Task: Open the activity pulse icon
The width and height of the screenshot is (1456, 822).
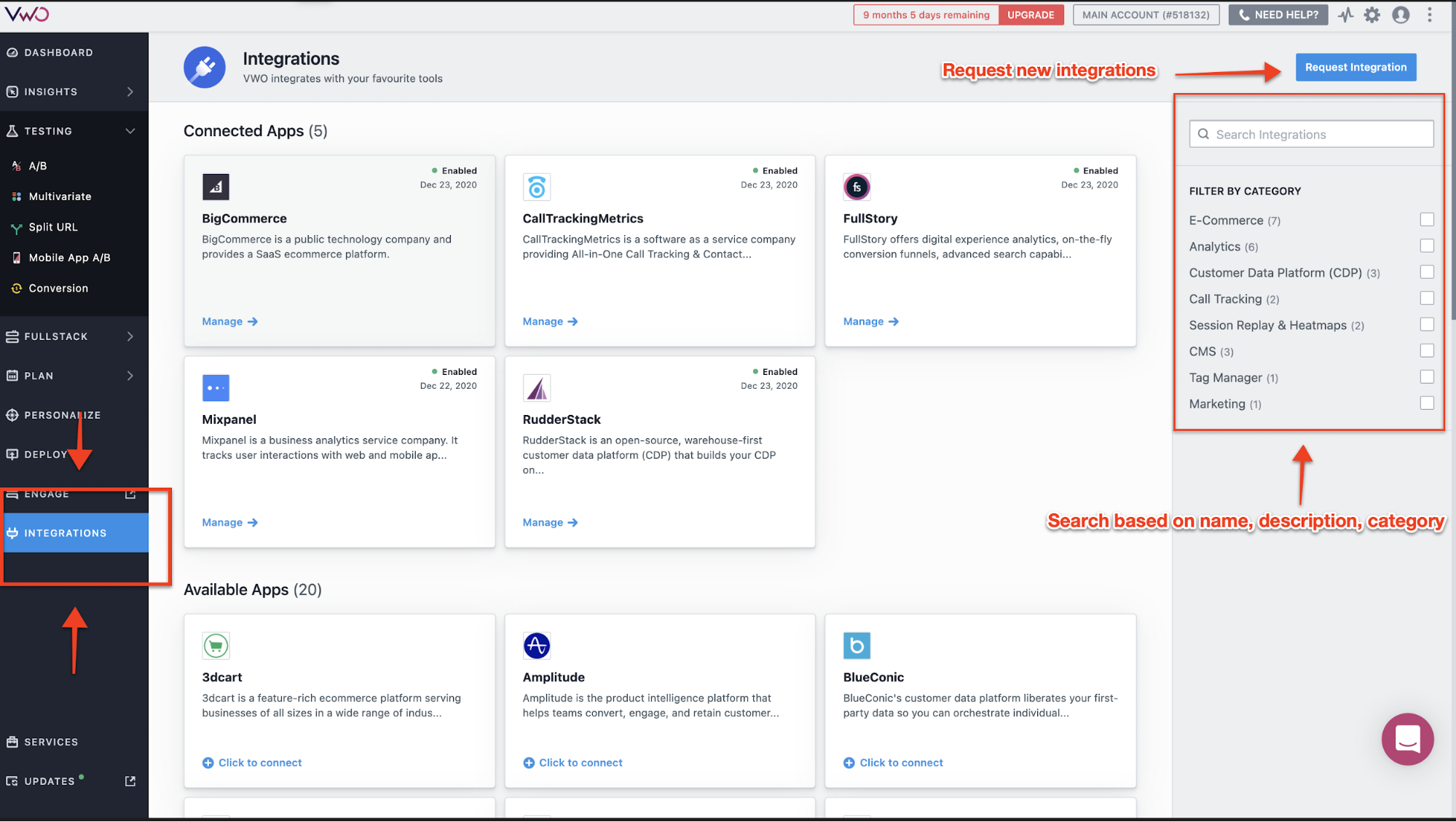Action: (x=1345, y=15)
